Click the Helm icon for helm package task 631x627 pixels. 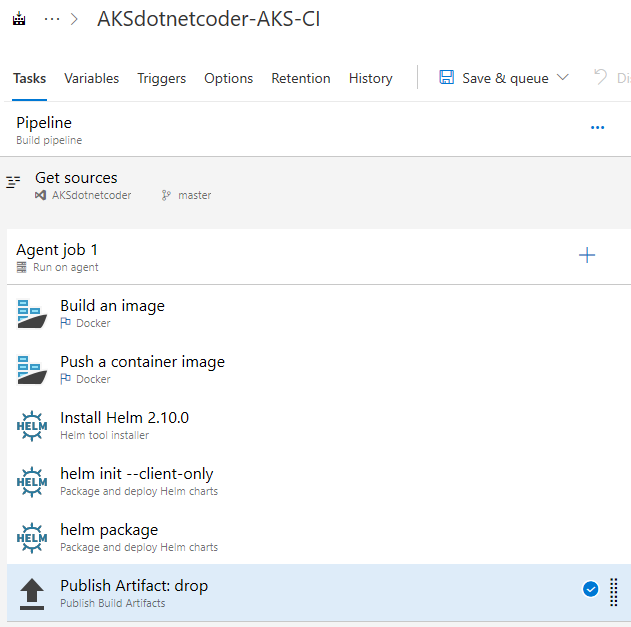click(32, 538)
